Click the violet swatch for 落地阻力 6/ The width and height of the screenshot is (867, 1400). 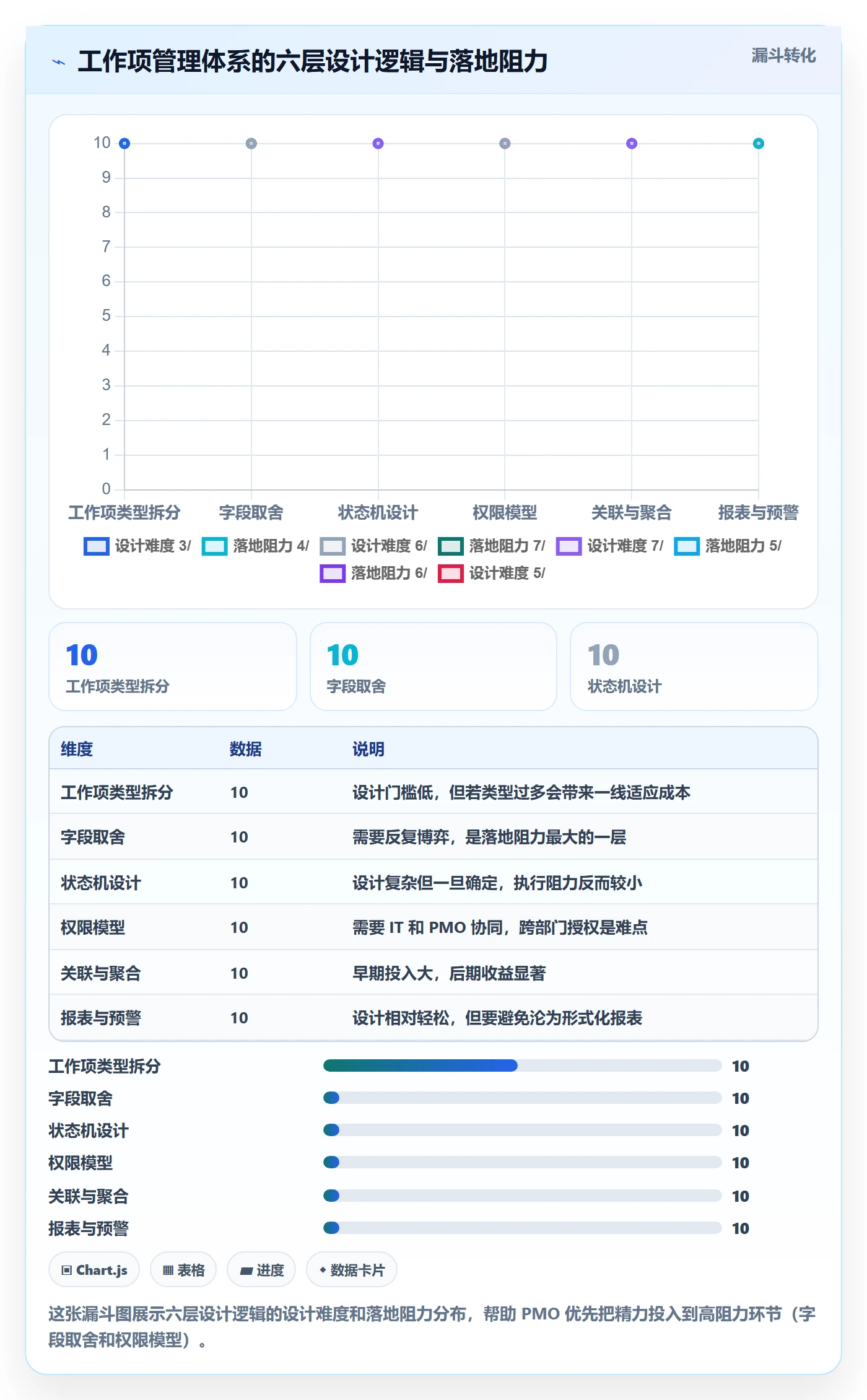pos(333,574)
